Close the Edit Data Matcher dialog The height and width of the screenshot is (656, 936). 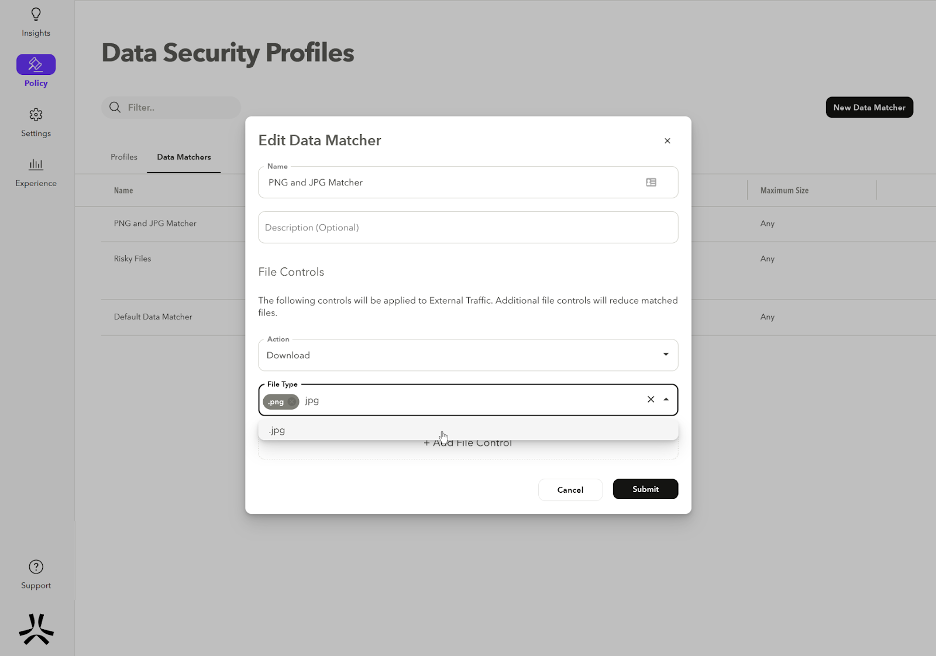(667, 141)
